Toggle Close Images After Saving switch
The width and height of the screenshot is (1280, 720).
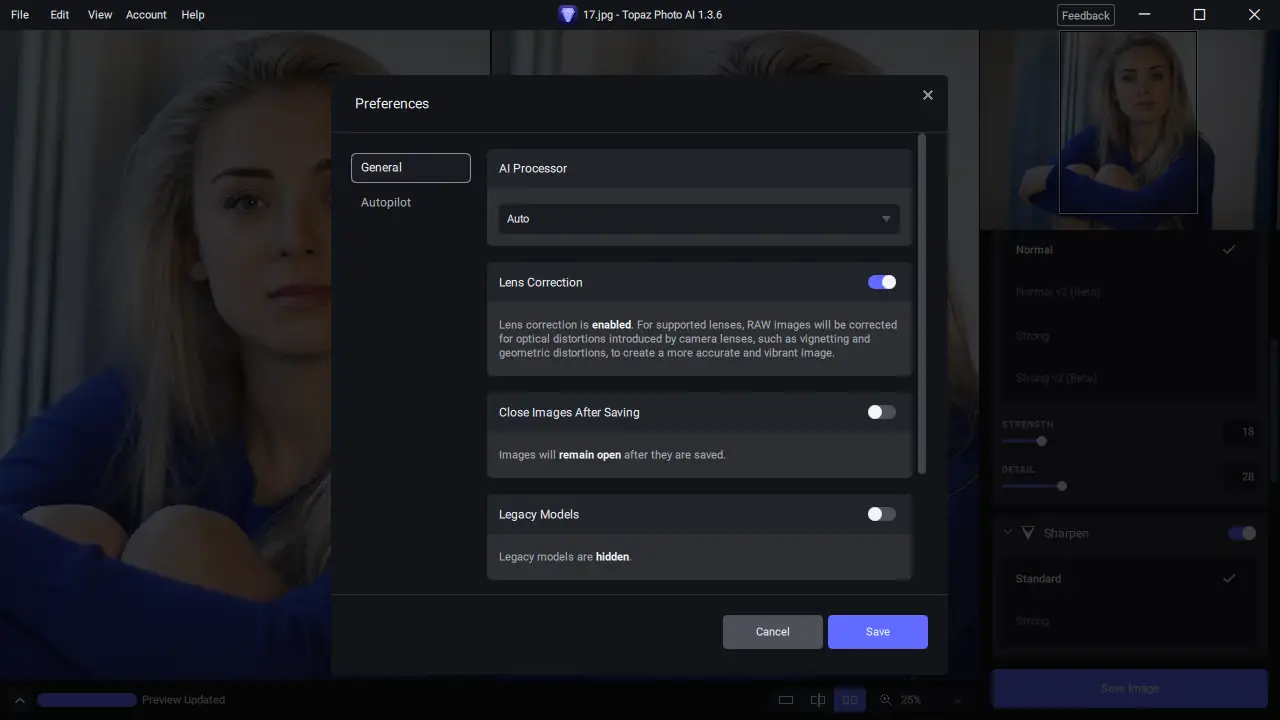coord(882,412)
